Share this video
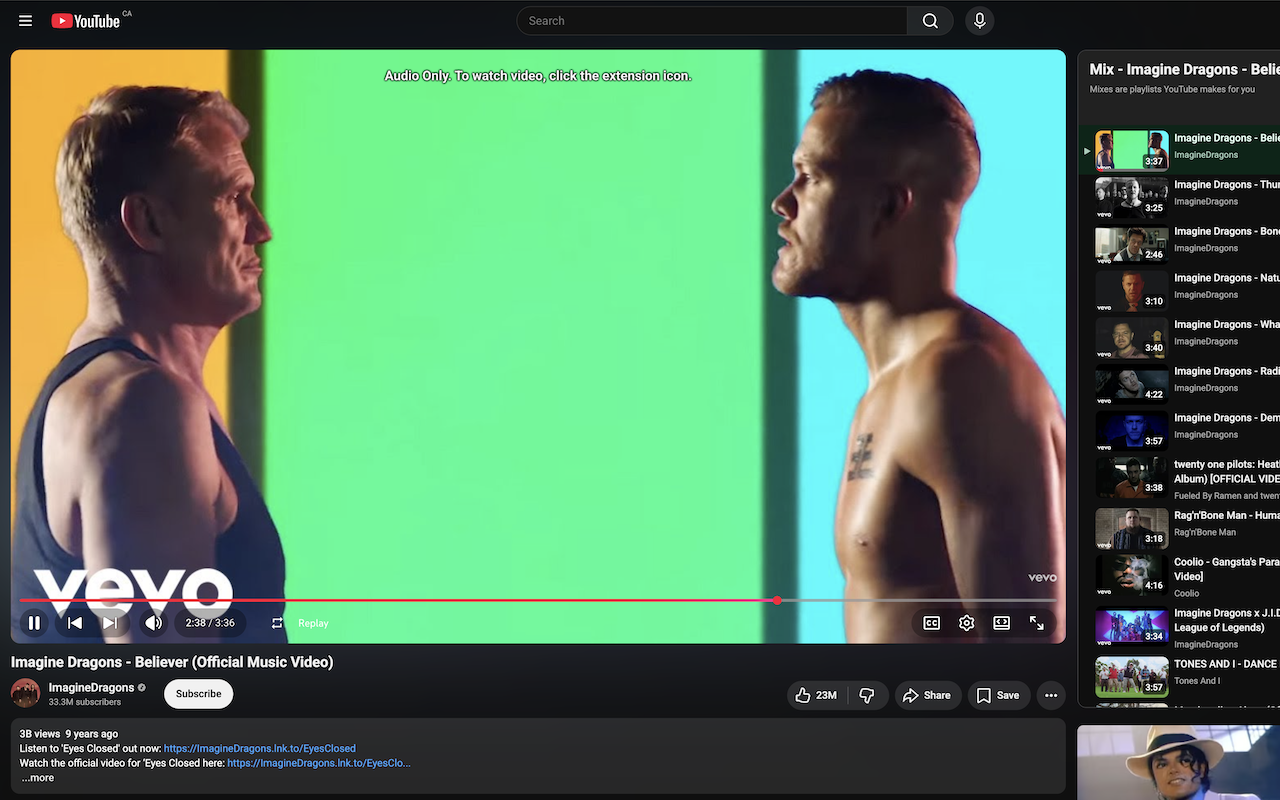The height and width of the screenshot is (800, 1280). pos(927,695)
